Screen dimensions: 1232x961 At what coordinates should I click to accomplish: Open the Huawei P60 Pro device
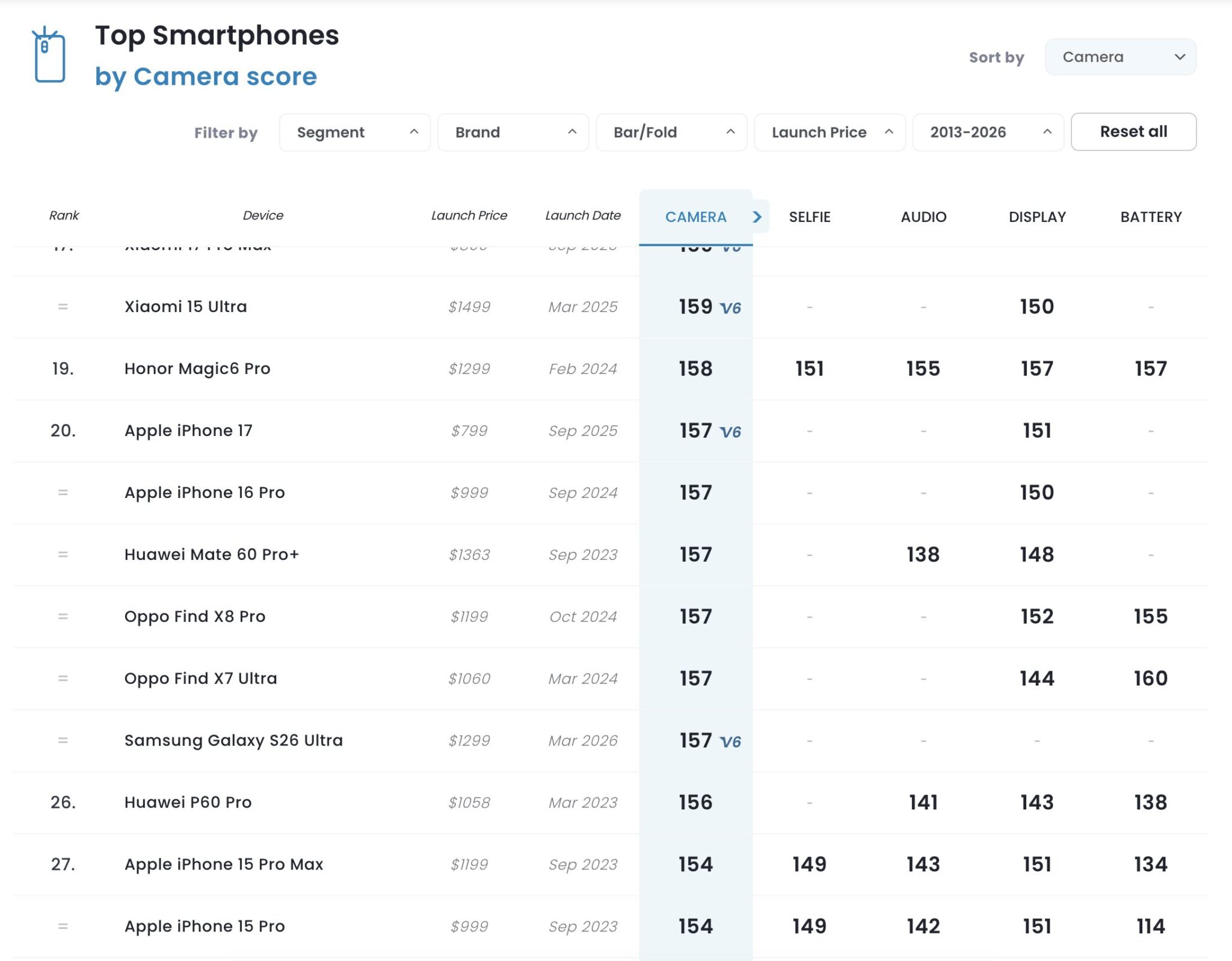click(x=188, y=802)
